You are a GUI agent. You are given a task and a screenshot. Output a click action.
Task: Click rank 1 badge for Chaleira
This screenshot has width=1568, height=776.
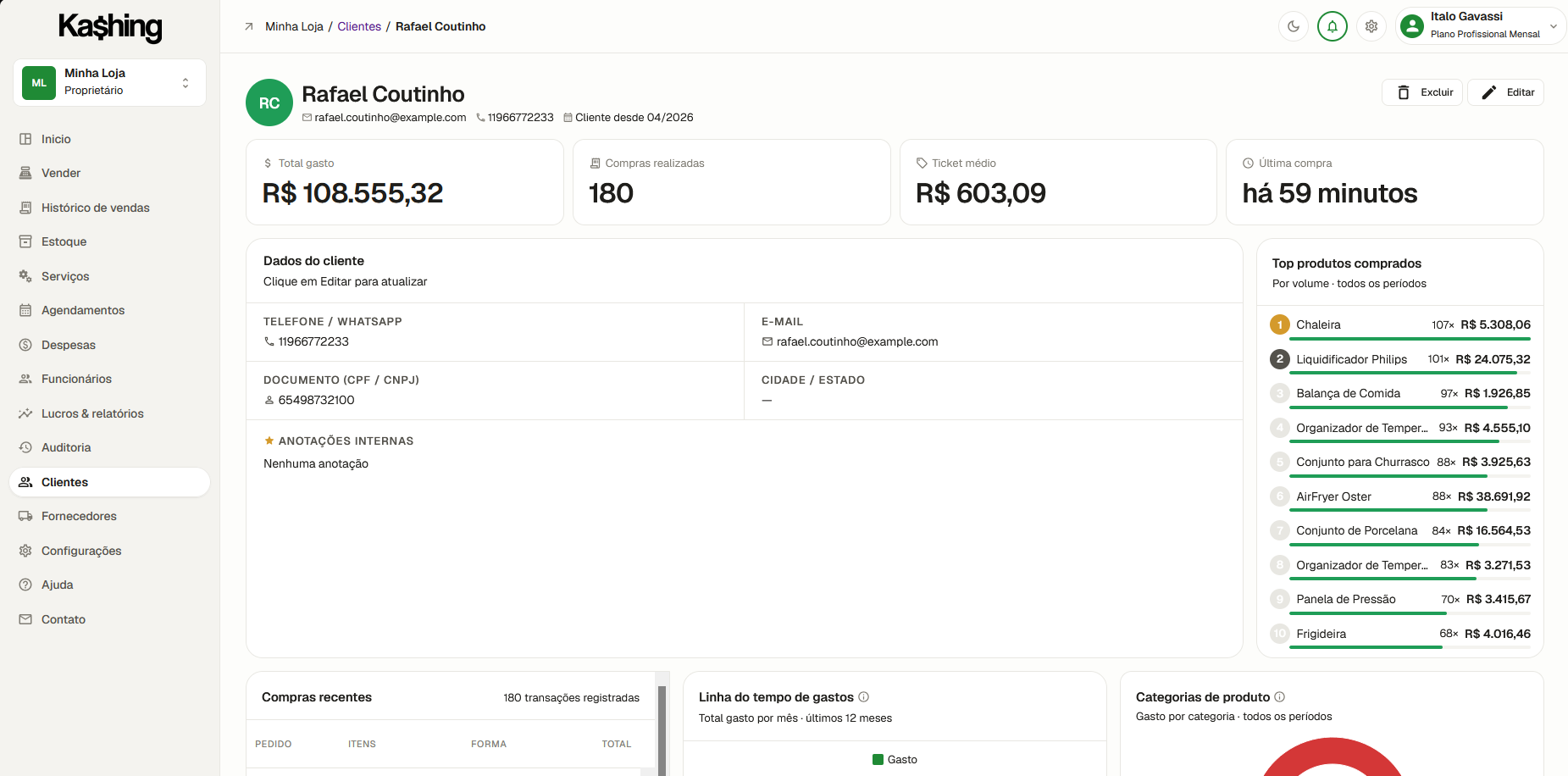click(x=1279, y=324)
